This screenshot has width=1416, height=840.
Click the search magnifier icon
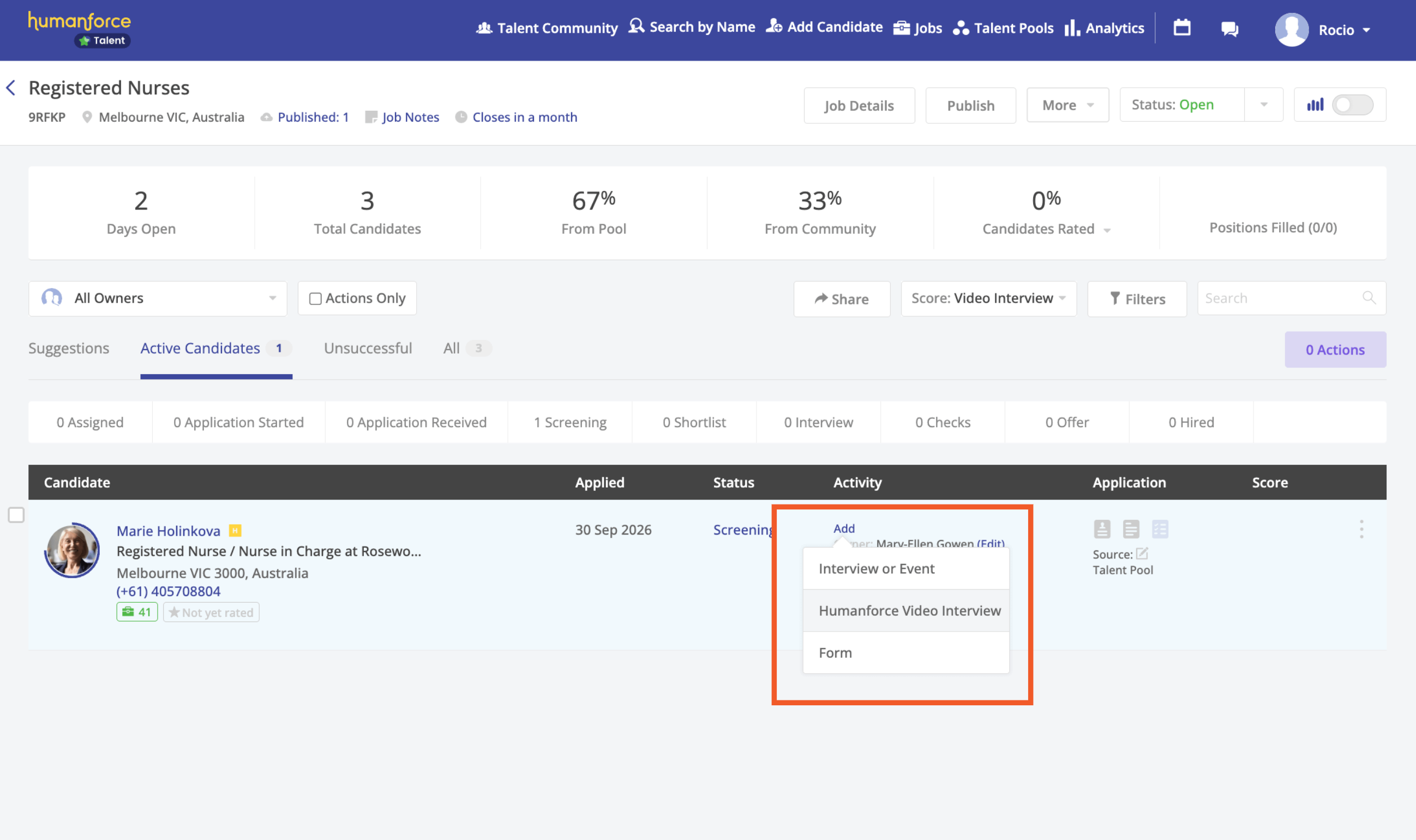click(x=1369, y=298)
